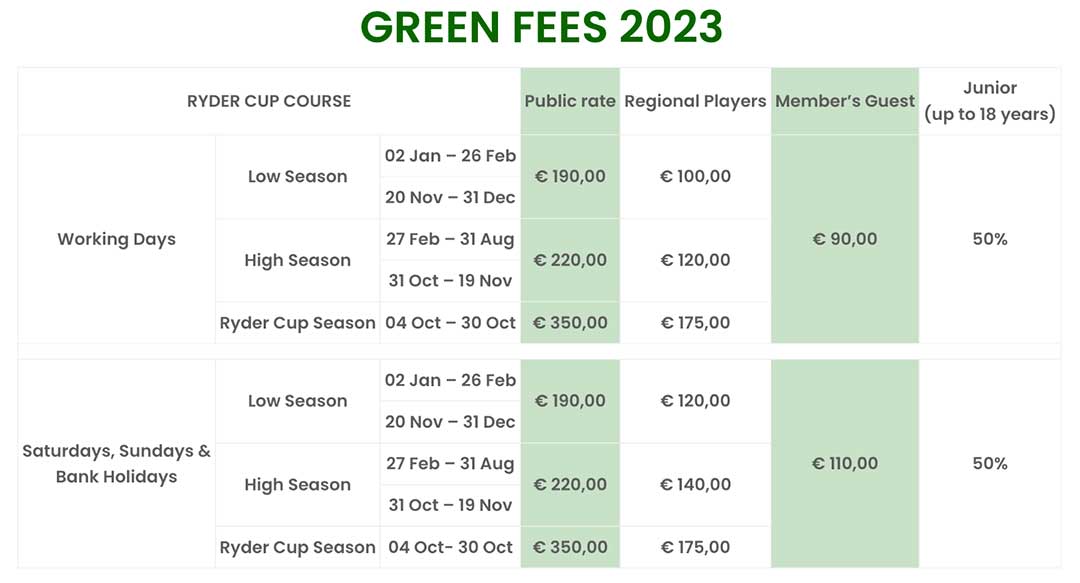This screenshot has width=1080, height=583.
Task: Select the weekend 20 Nov – 31 Dec dates
Action: [x=450, y=422]
